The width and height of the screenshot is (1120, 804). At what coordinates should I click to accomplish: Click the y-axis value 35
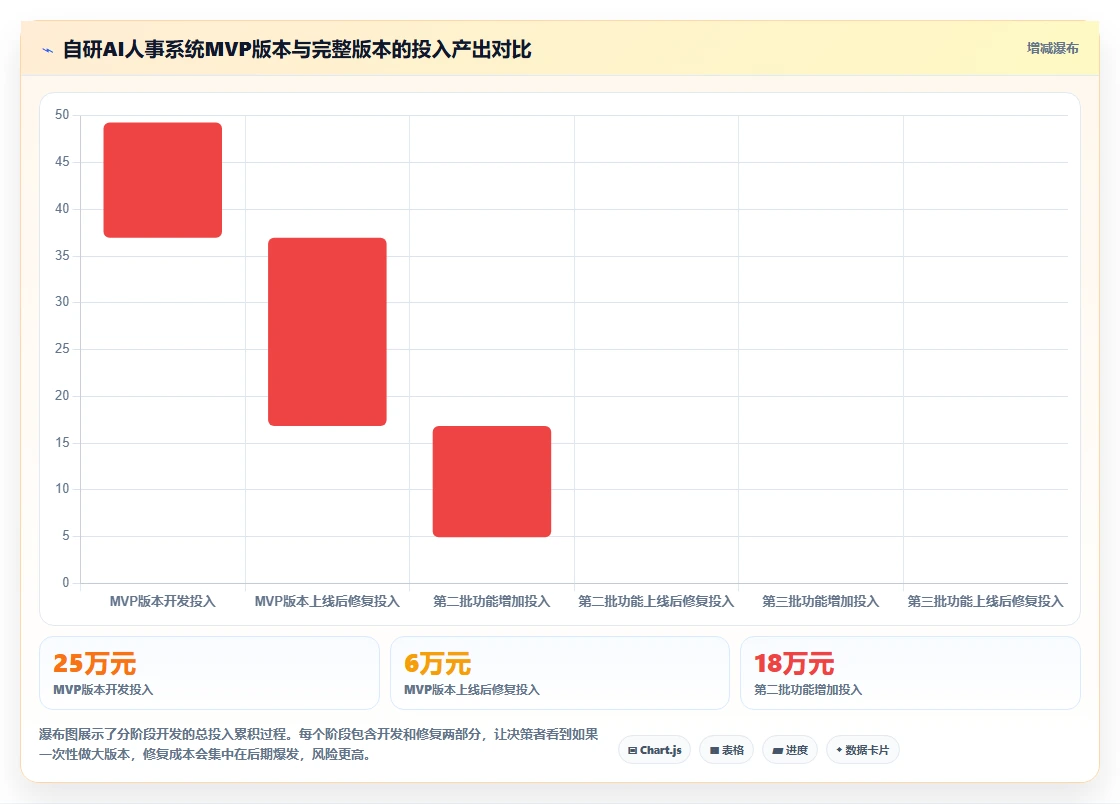[62, 256]
